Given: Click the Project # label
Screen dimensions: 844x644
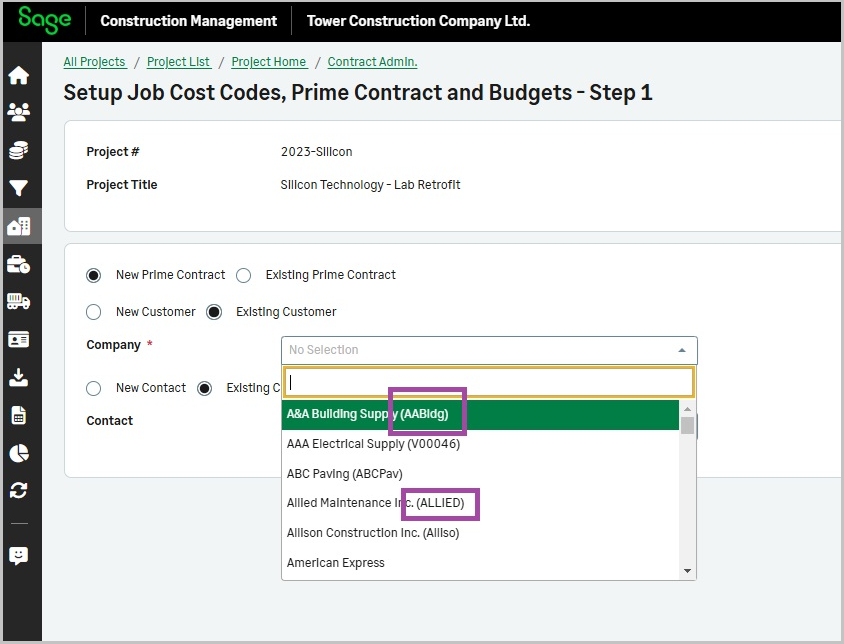Looking at the screenshot, I should coord(113,152).
